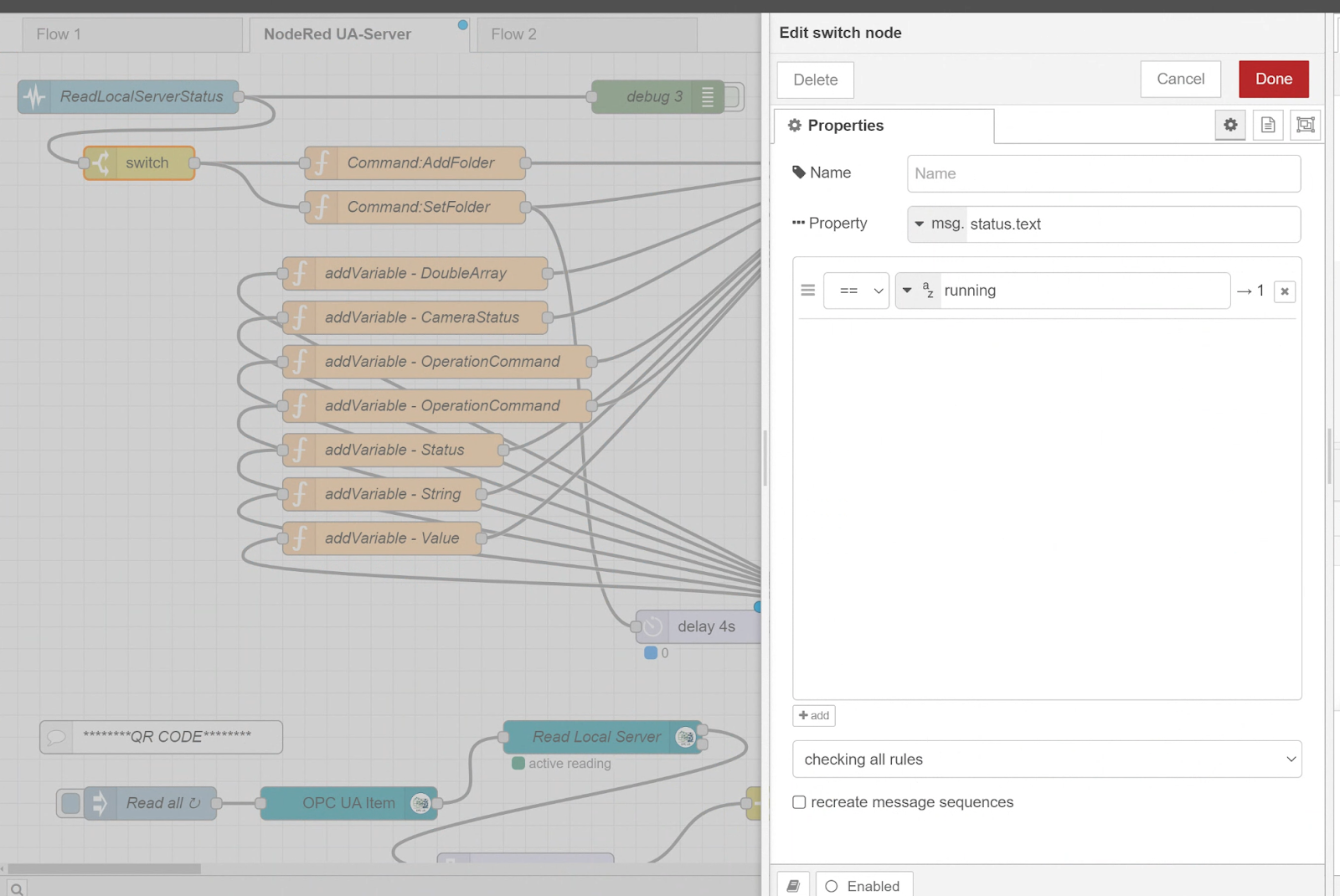Select the first addVariable - OperationCommand node
Screen dimensions: 1340x896
[437, 362]
